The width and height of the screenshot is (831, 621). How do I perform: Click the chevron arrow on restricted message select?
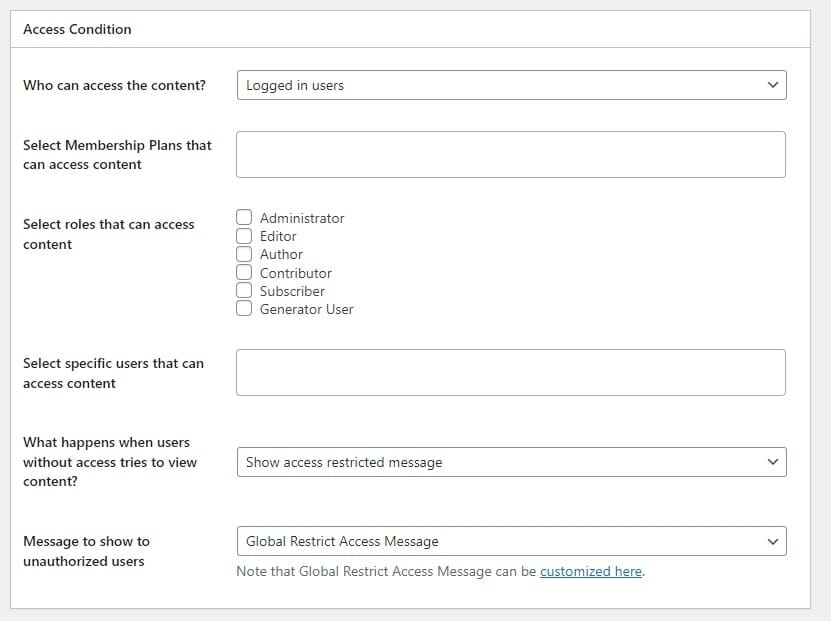[x=773, y=462]
